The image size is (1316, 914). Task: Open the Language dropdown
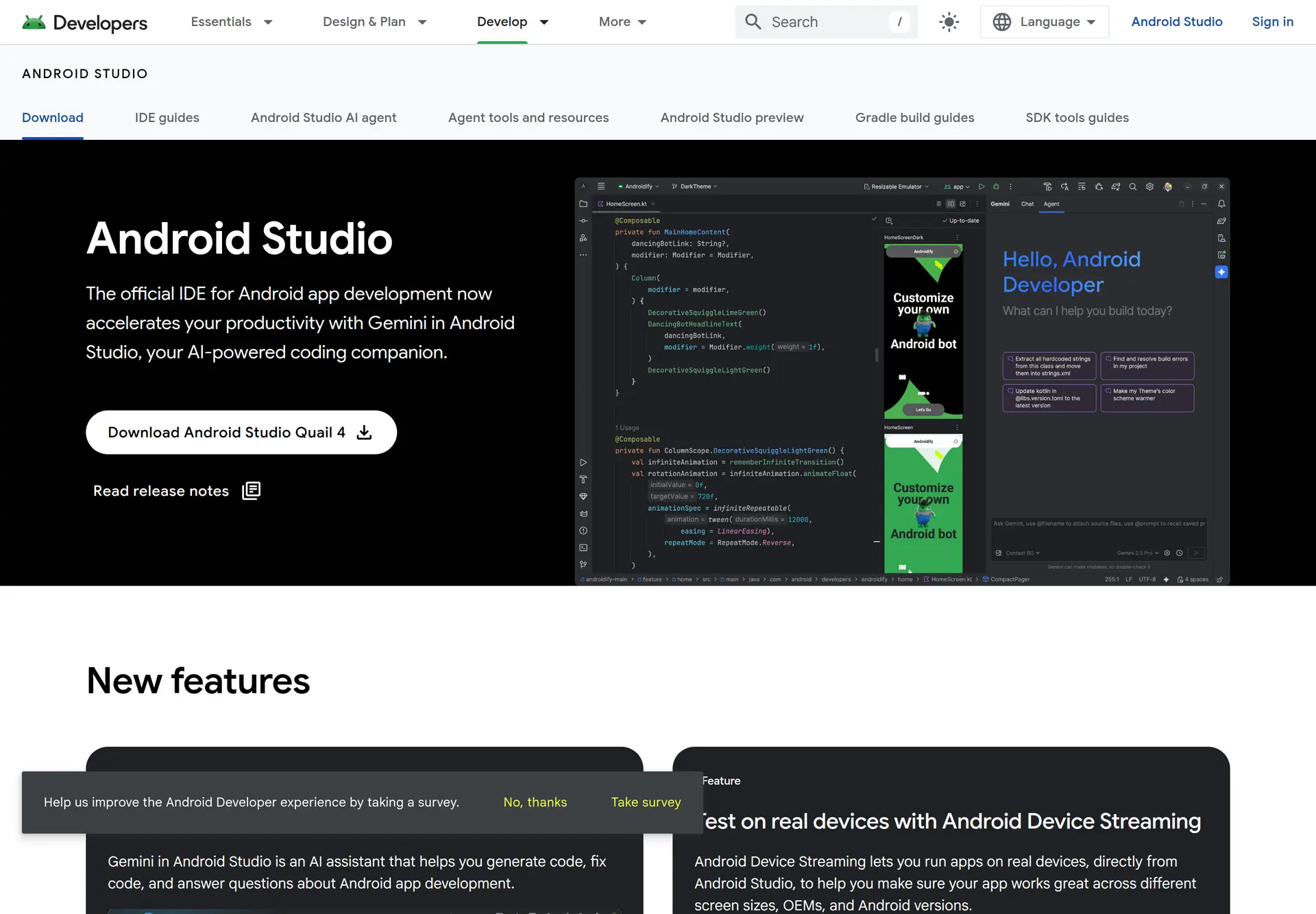[1044, 22]
